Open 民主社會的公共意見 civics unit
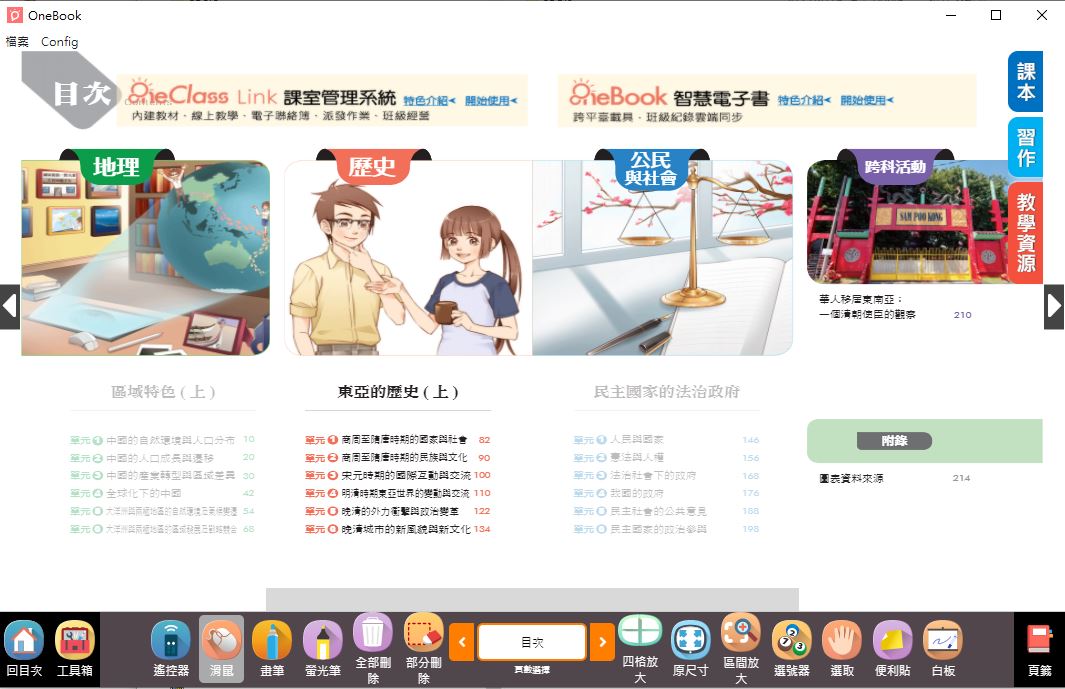 [666, 511]
